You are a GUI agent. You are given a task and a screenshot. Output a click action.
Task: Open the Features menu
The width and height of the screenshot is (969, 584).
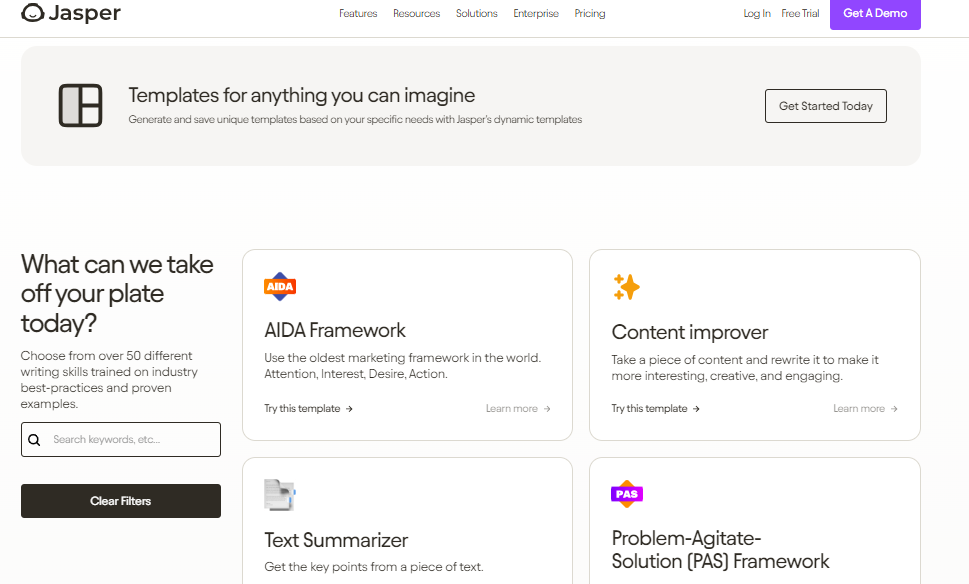[358, 14]
